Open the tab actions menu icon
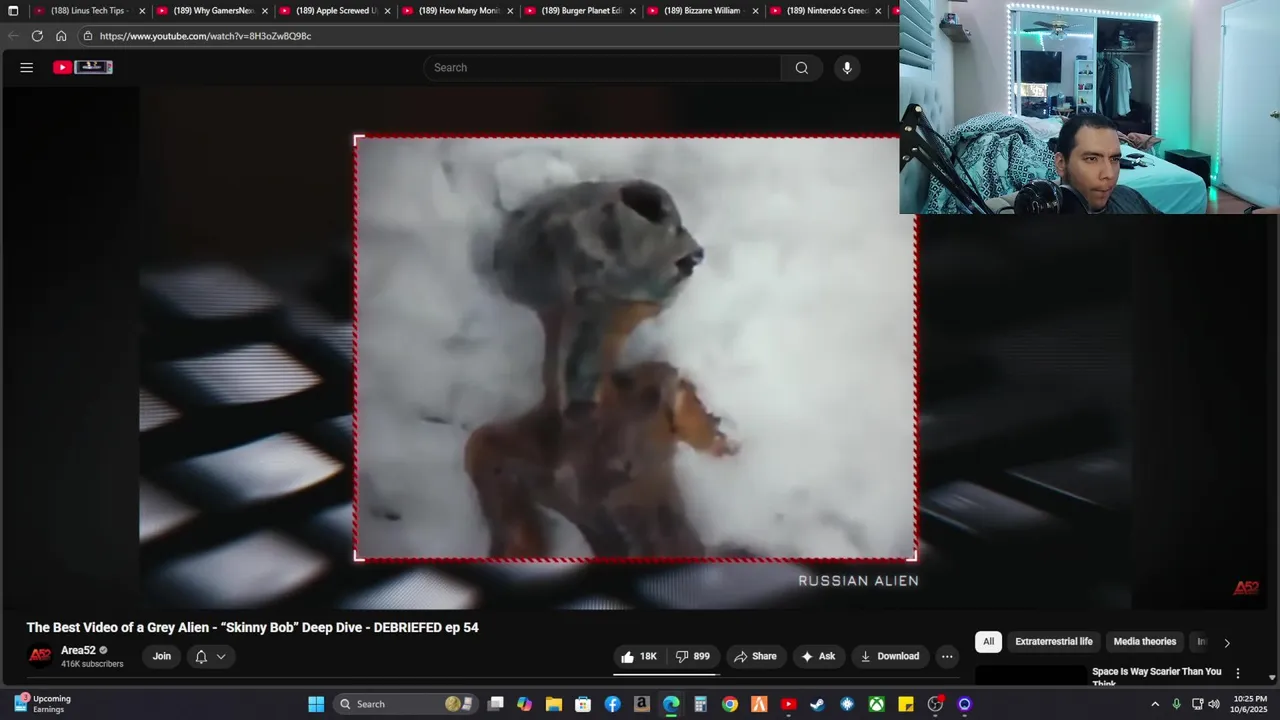Screen dimensions: 1280x720 click(13, 11)
